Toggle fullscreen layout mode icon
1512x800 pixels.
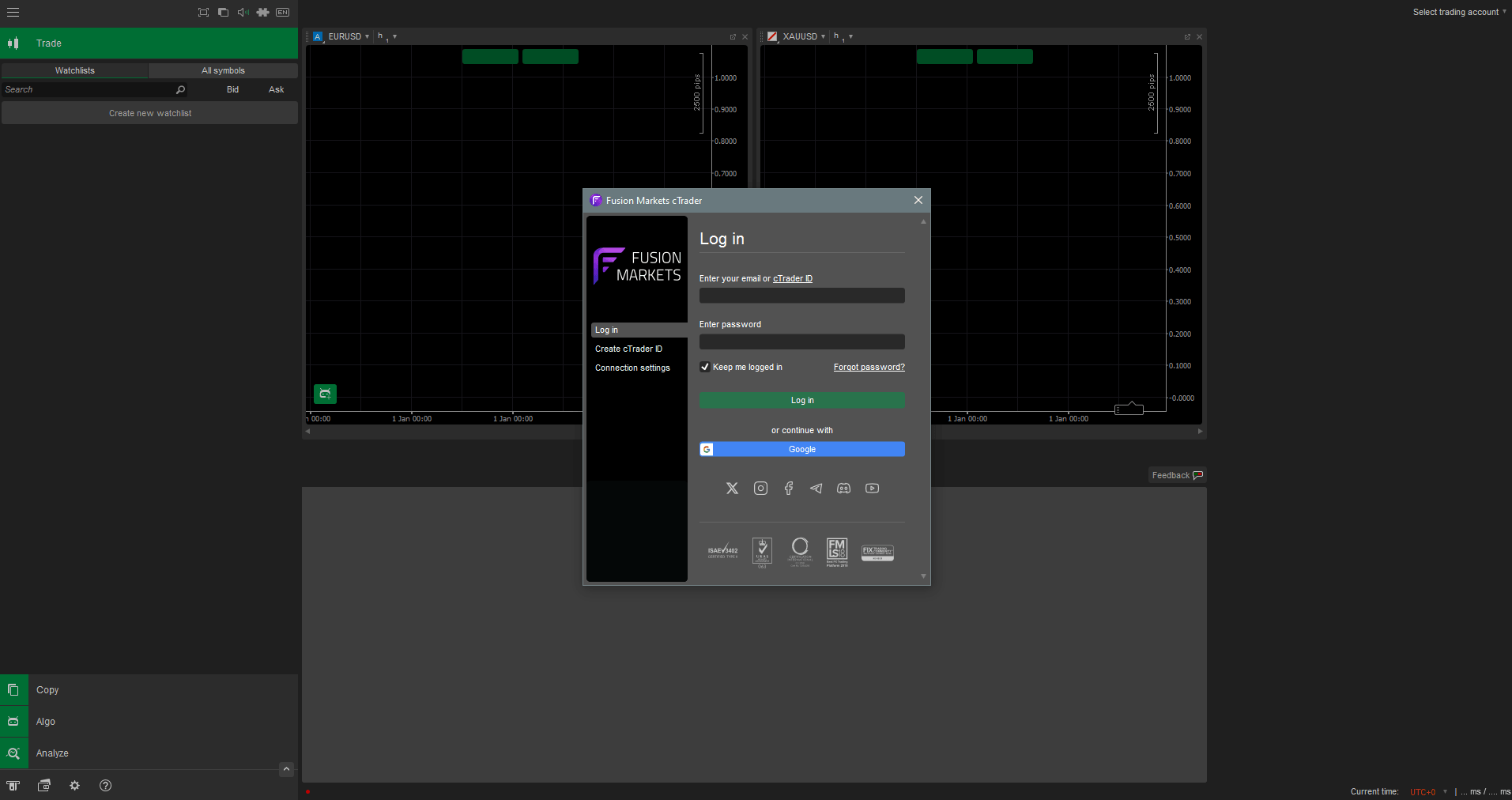pos(203,12)
